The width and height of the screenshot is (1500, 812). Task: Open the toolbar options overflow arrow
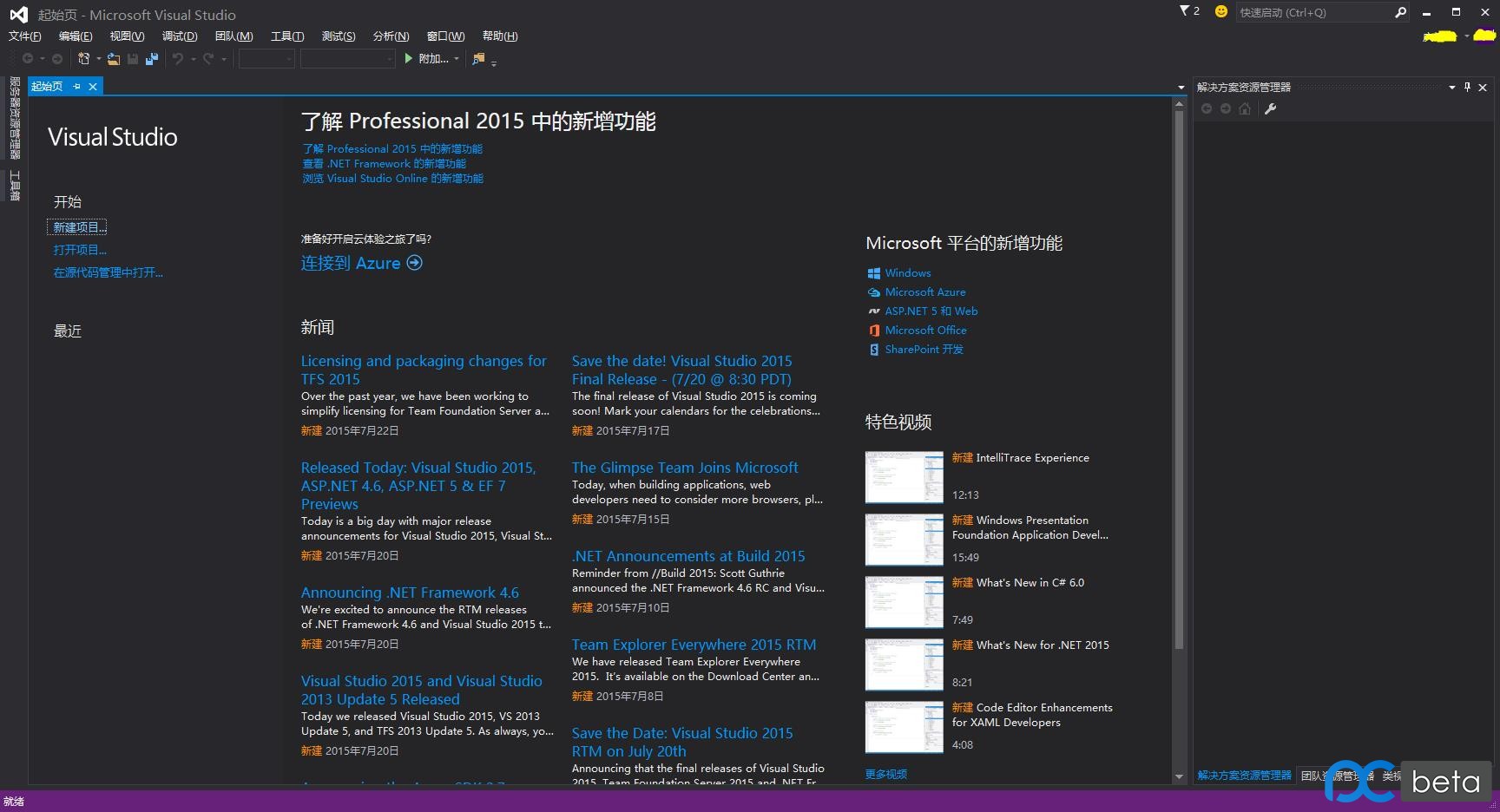494,62
